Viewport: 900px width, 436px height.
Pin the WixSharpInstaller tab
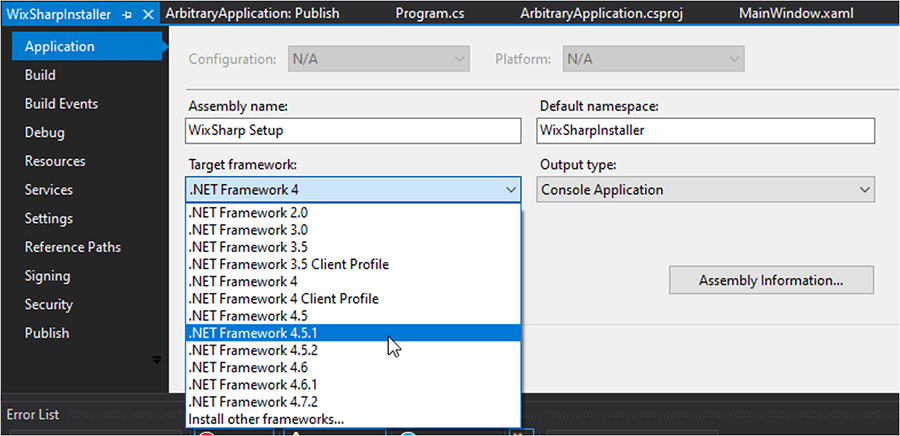[x=127, y=15]
